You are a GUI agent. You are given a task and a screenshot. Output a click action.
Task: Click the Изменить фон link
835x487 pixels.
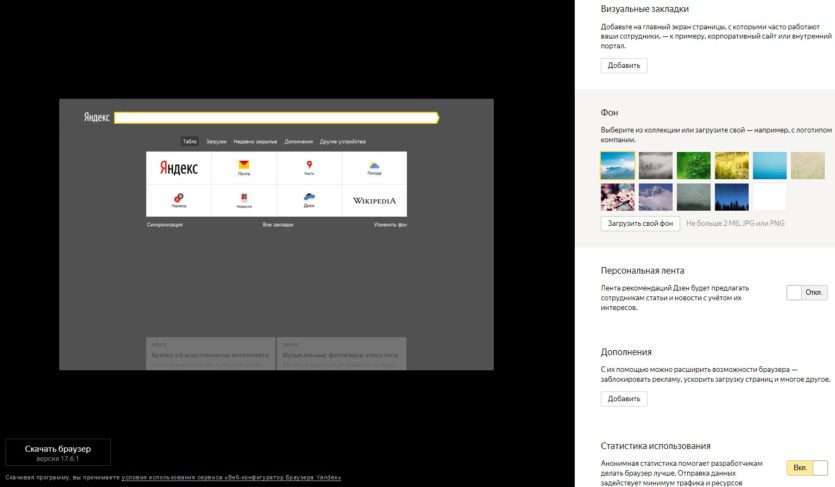click(x=390, y=225)
